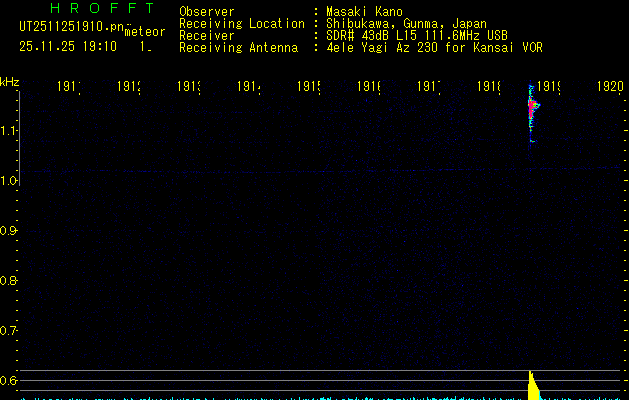The width and height of the screenshot is (629, 400).
Task: Click the 1918 time axis marker
Action: point(489,87)
